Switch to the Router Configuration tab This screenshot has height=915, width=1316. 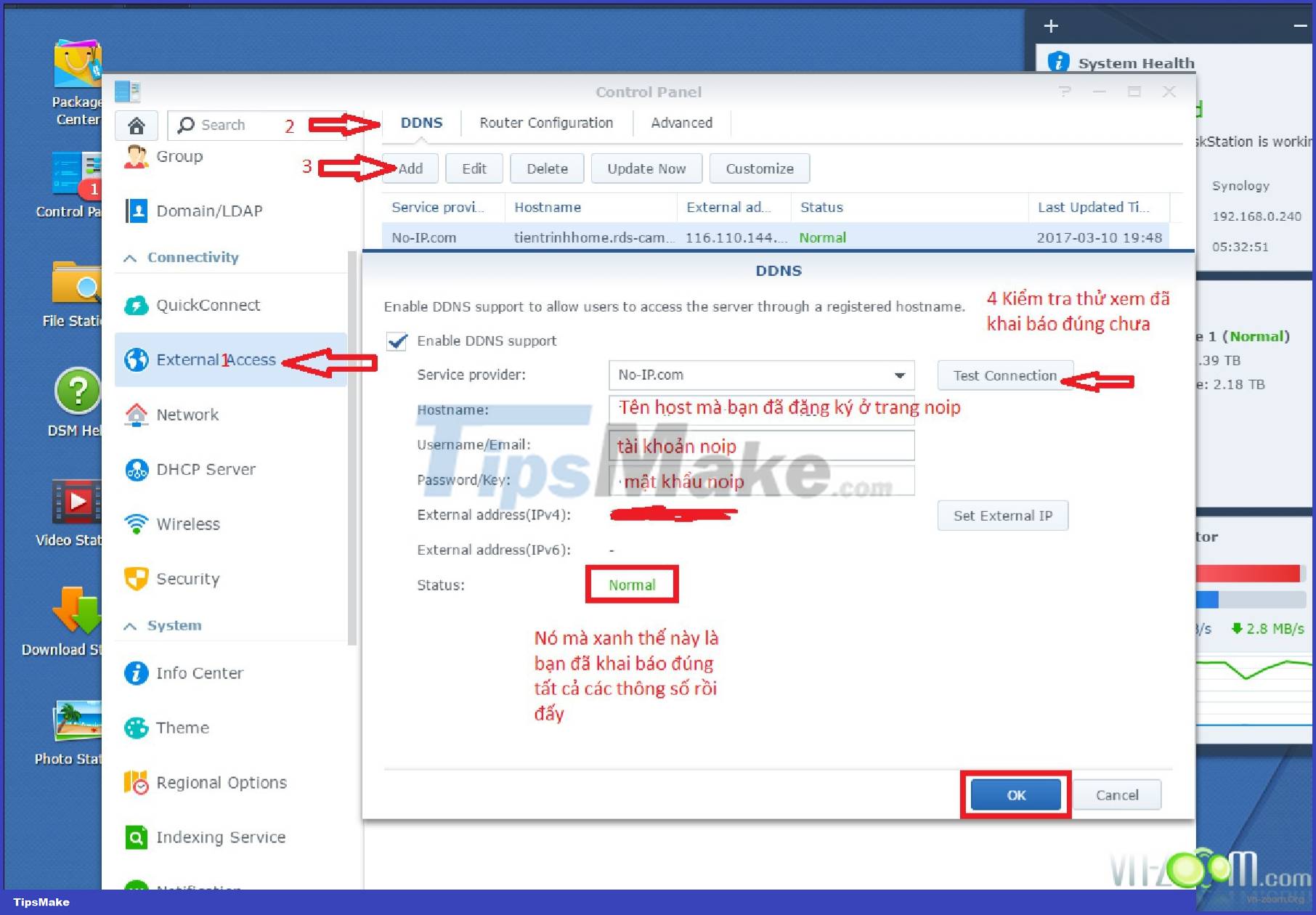click(x=545, y=123)
